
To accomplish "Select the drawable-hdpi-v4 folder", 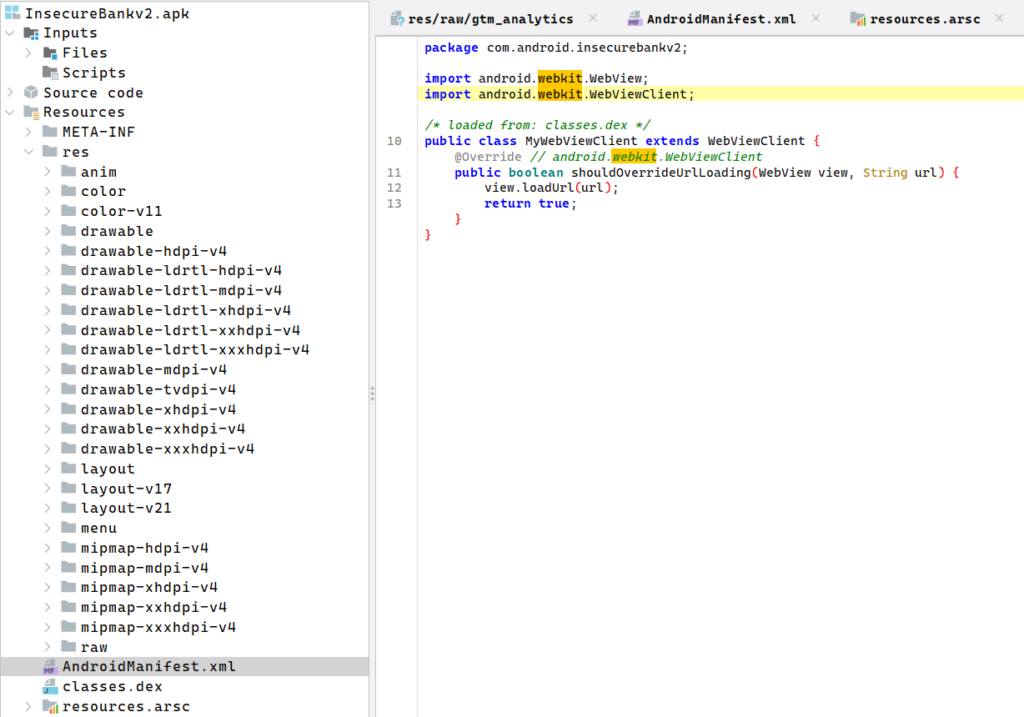I will tap(153, 251).
